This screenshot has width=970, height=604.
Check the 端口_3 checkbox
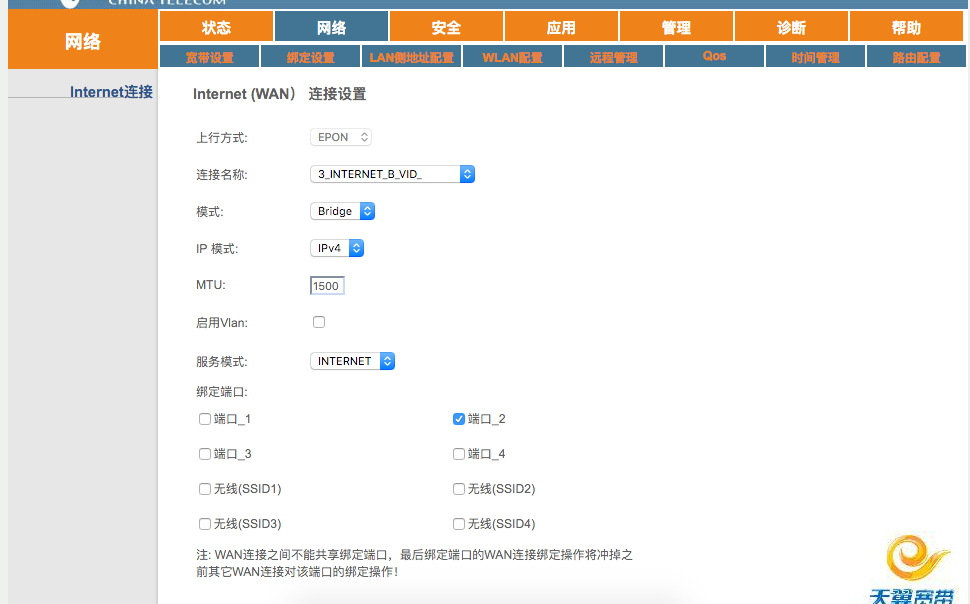[x=205, y=454]
